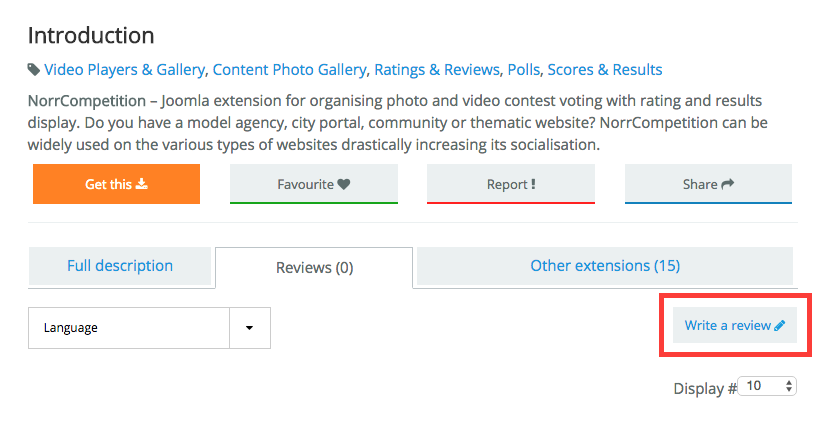Image resolution: width=825 pixels, height=436 pixels.
Task: Click the Write a review button
Action: point(735,326)
